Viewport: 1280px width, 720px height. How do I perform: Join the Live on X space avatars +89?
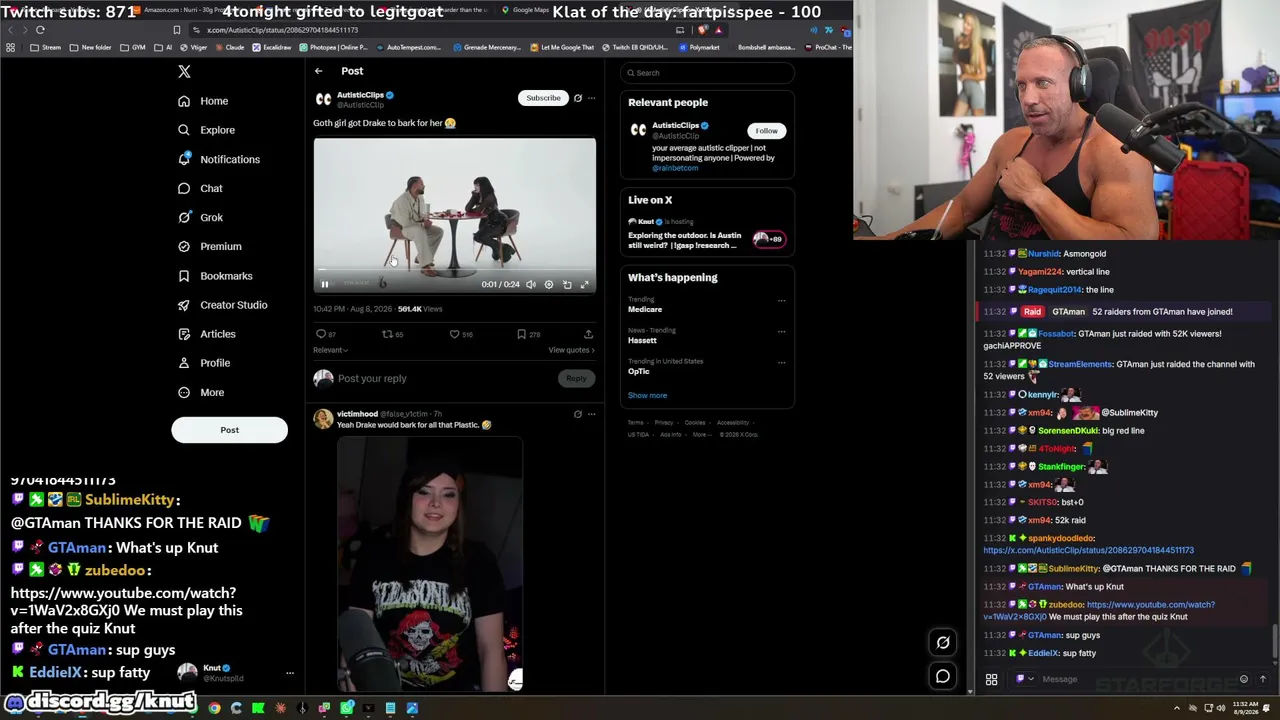tap(769, 239)
